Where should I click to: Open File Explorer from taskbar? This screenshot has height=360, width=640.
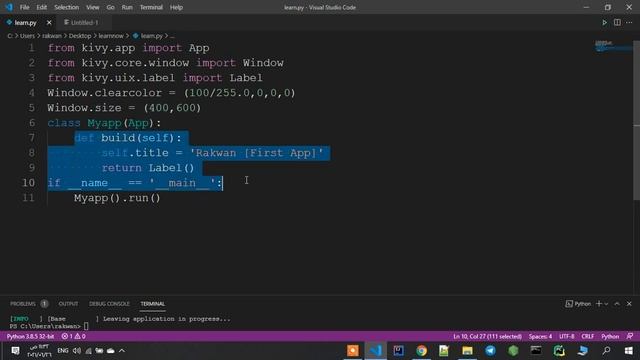coord(467,351)
